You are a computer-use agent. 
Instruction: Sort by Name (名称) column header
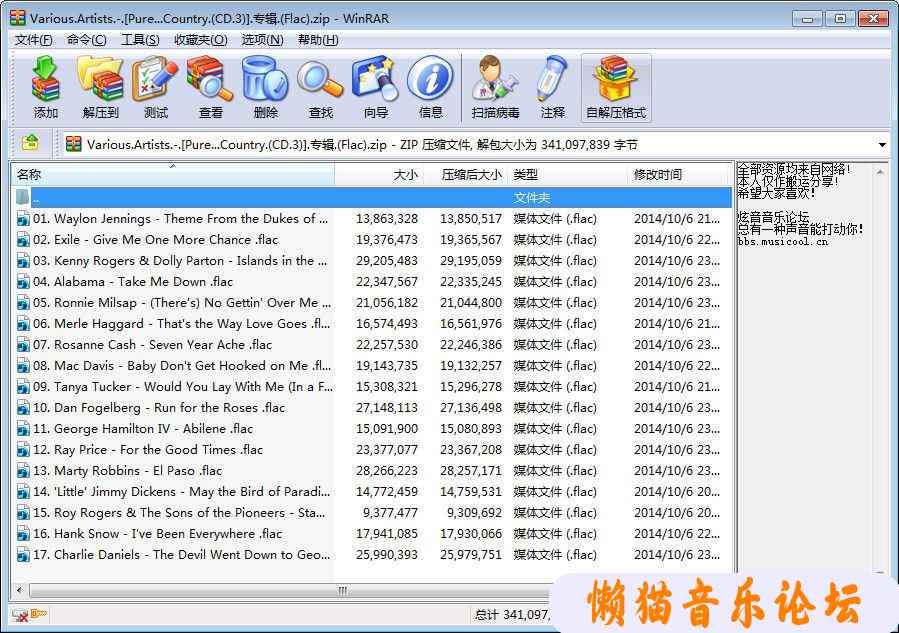tap(173, 174)
